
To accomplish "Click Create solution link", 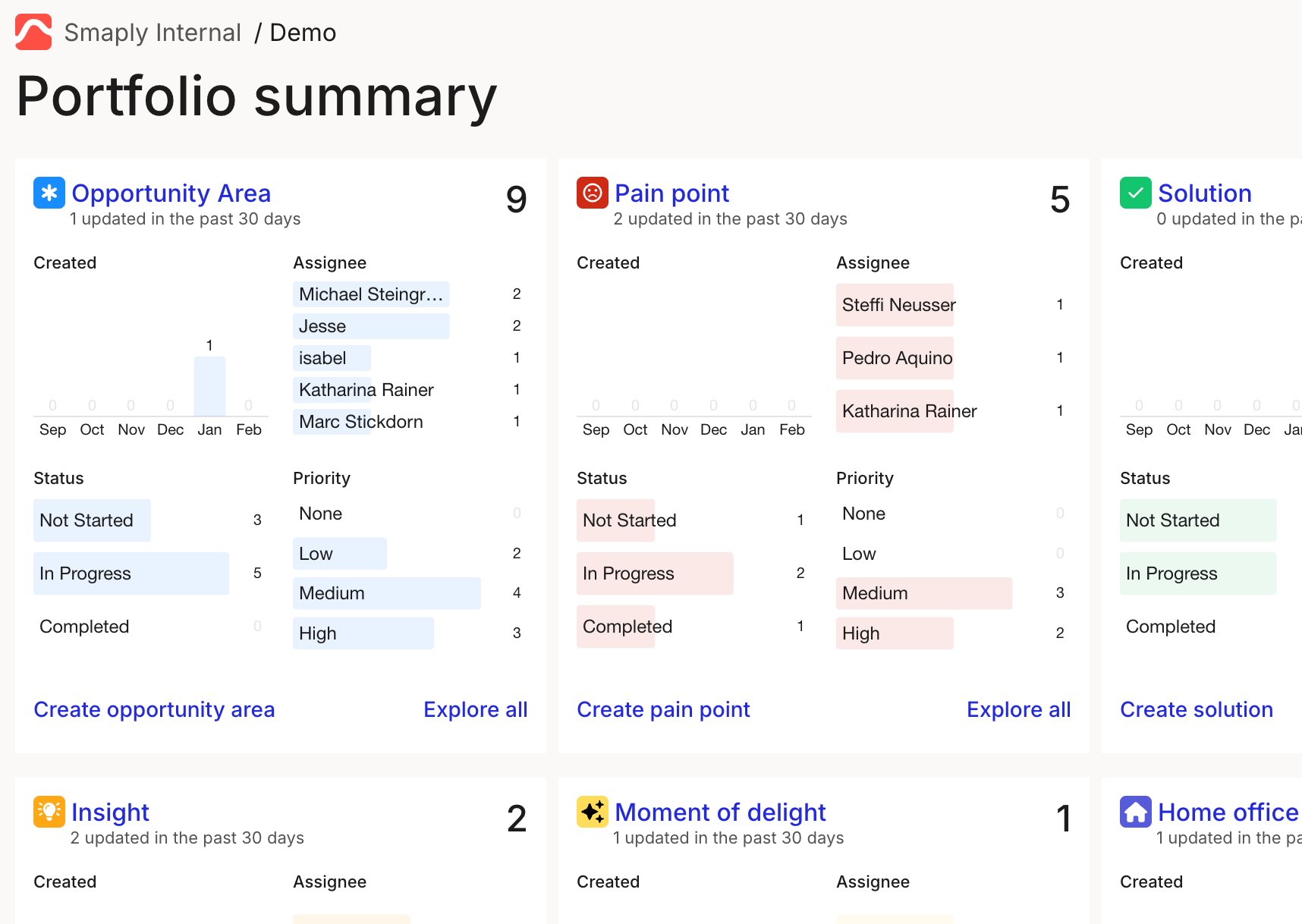I will [x=1197, y=709].
